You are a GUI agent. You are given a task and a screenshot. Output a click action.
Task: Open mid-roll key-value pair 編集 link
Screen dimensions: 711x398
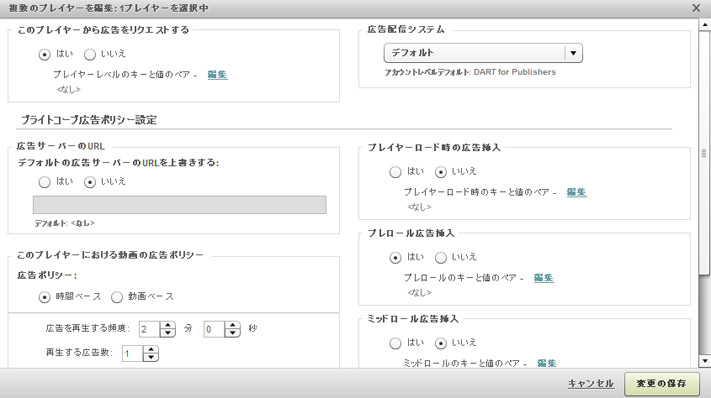(x=546, y=363)
